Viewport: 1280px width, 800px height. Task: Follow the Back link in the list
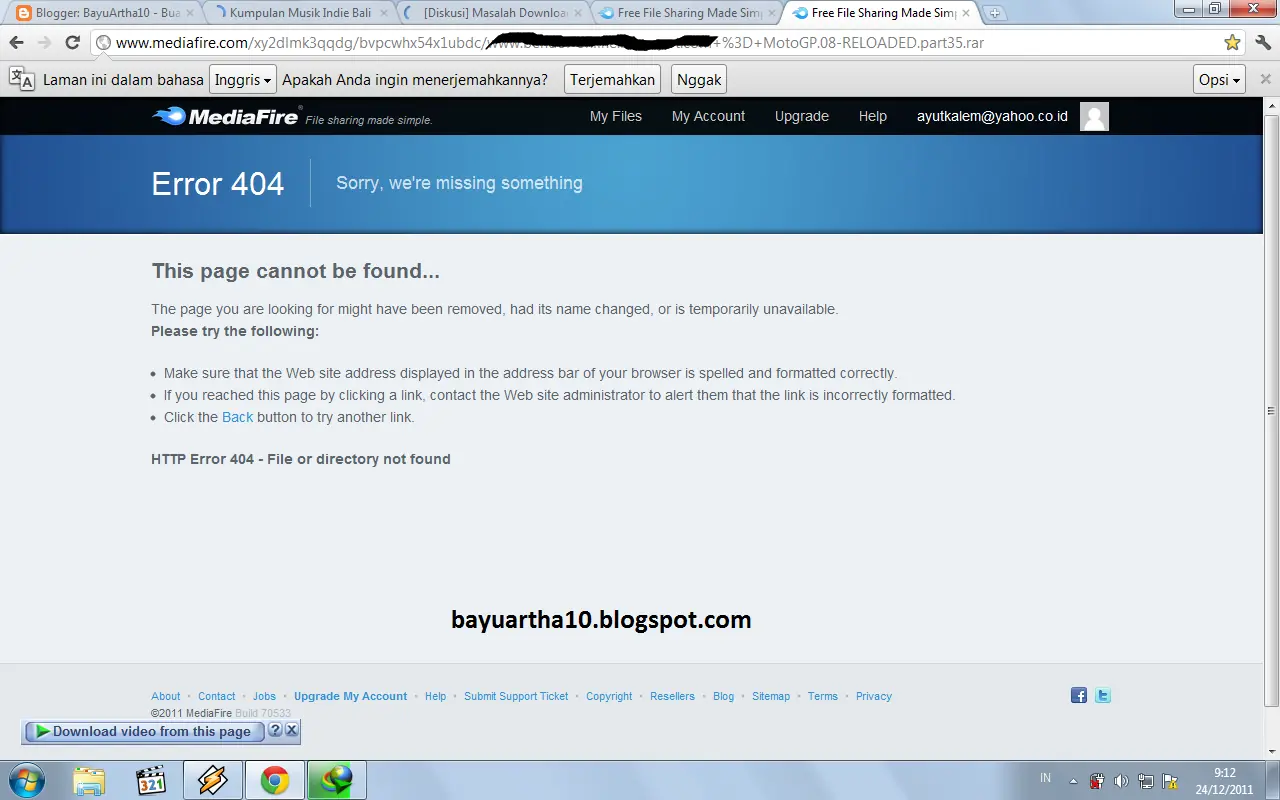click(237, 417)
